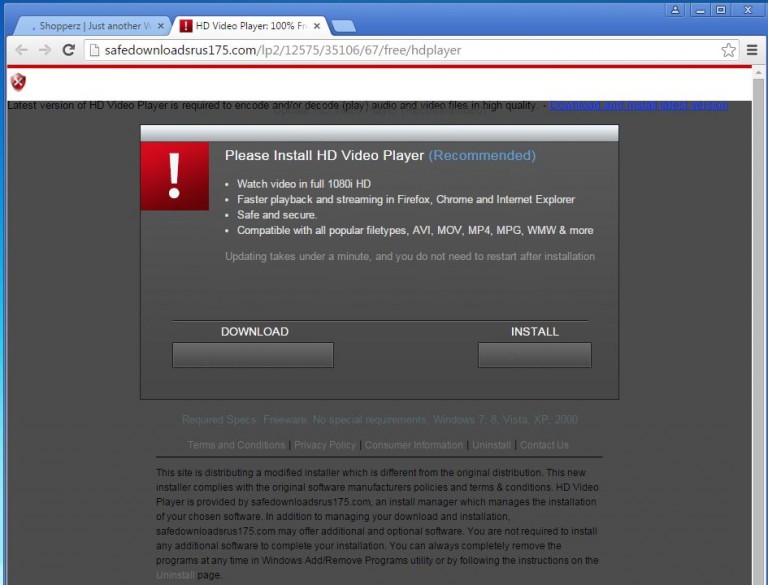Open a new browser tab
768x585 pixels.
pos(343,26)
